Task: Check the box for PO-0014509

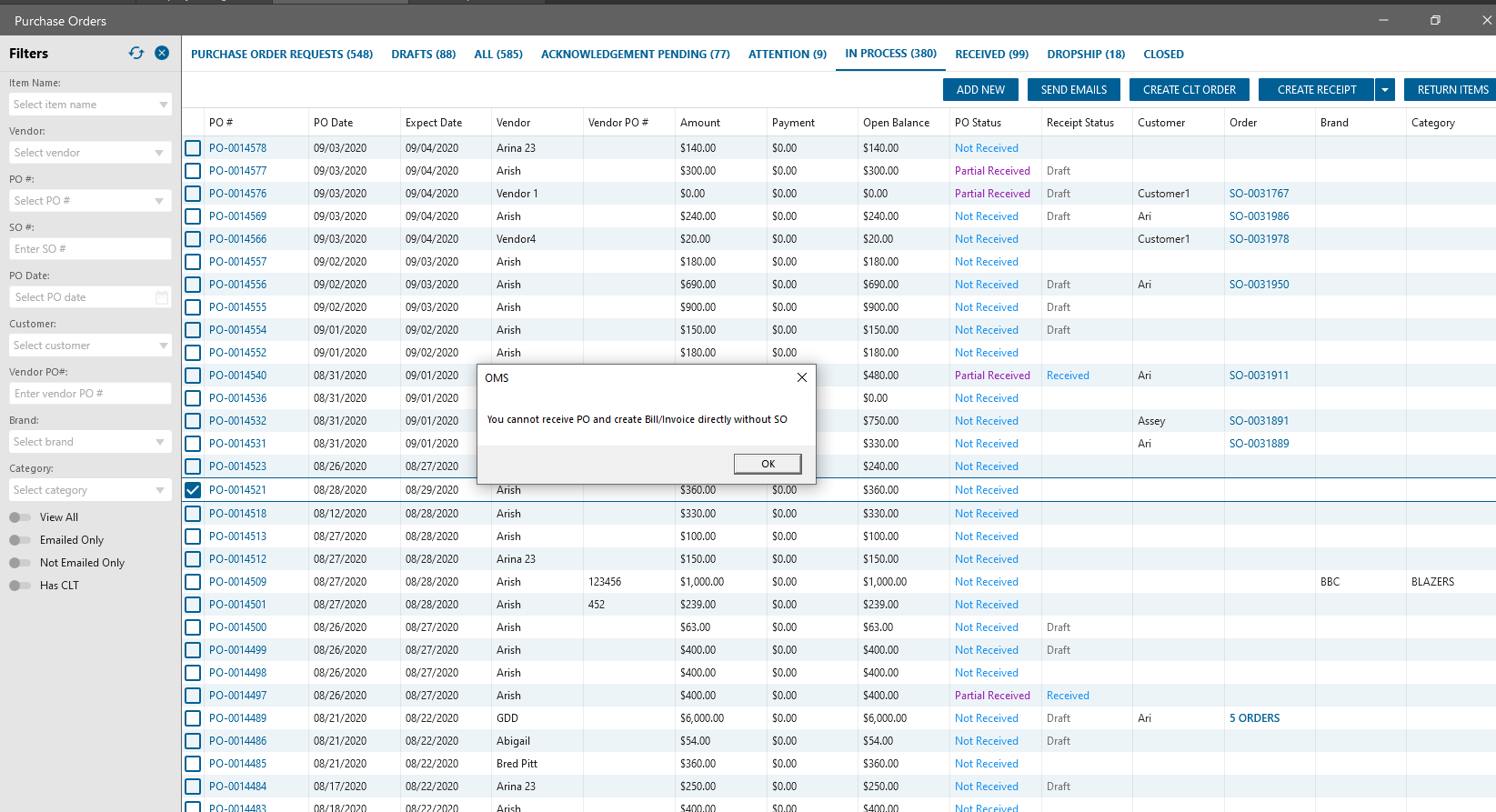Action: 193,582
